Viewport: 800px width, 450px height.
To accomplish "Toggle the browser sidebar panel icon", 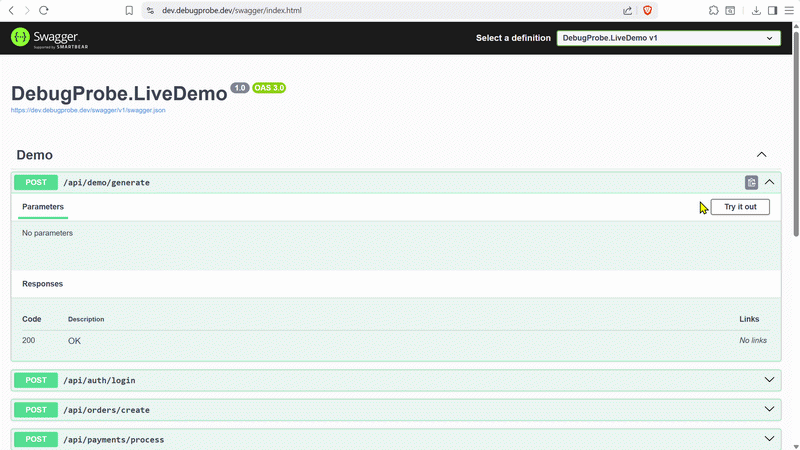I will 772,10.
